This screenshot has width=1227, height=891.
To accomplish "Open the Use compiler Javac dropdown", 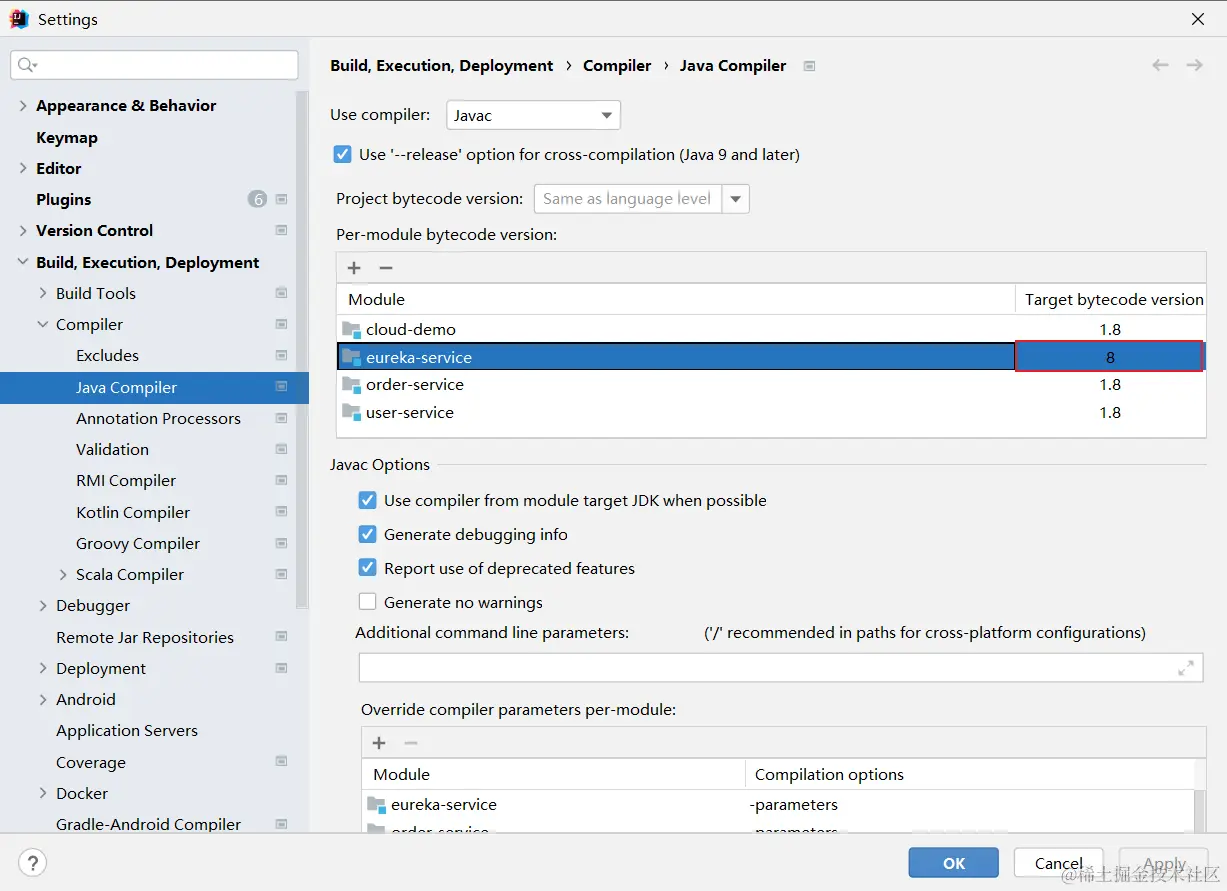I will (533, 115).
